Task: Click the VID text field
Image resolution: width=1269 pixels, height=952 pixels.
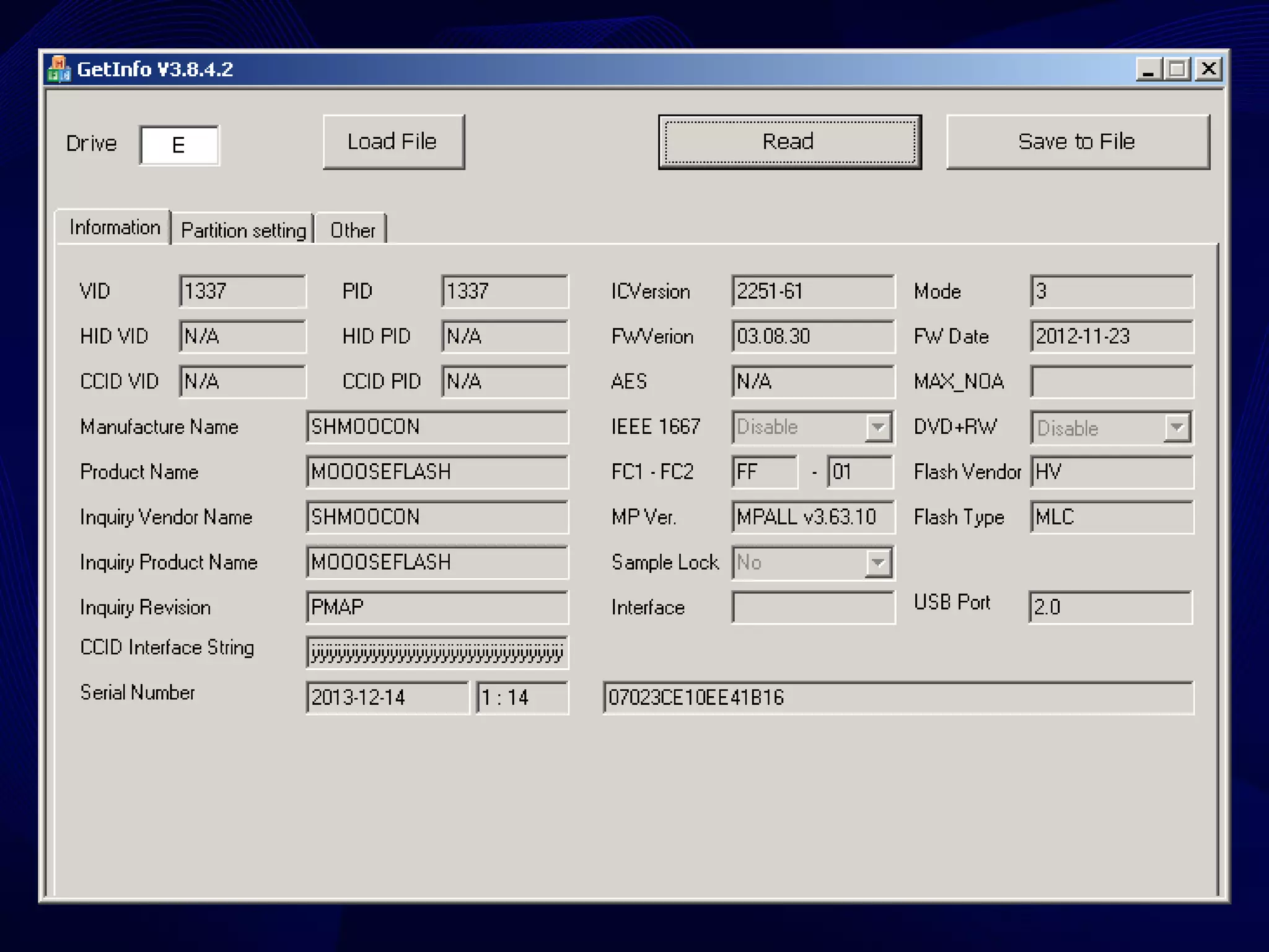Action: pyautogui.click(x=242, y=291)
